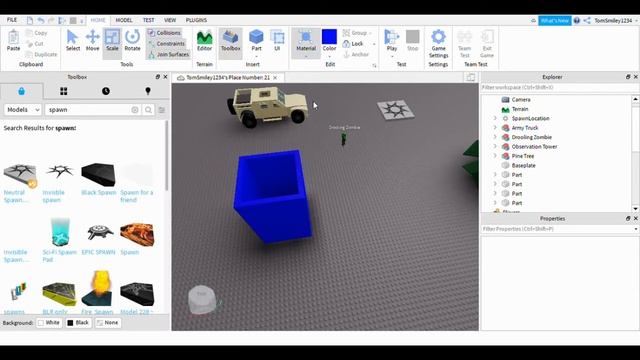Expand the SpawnLocation tree item

[x=495, y=118]
